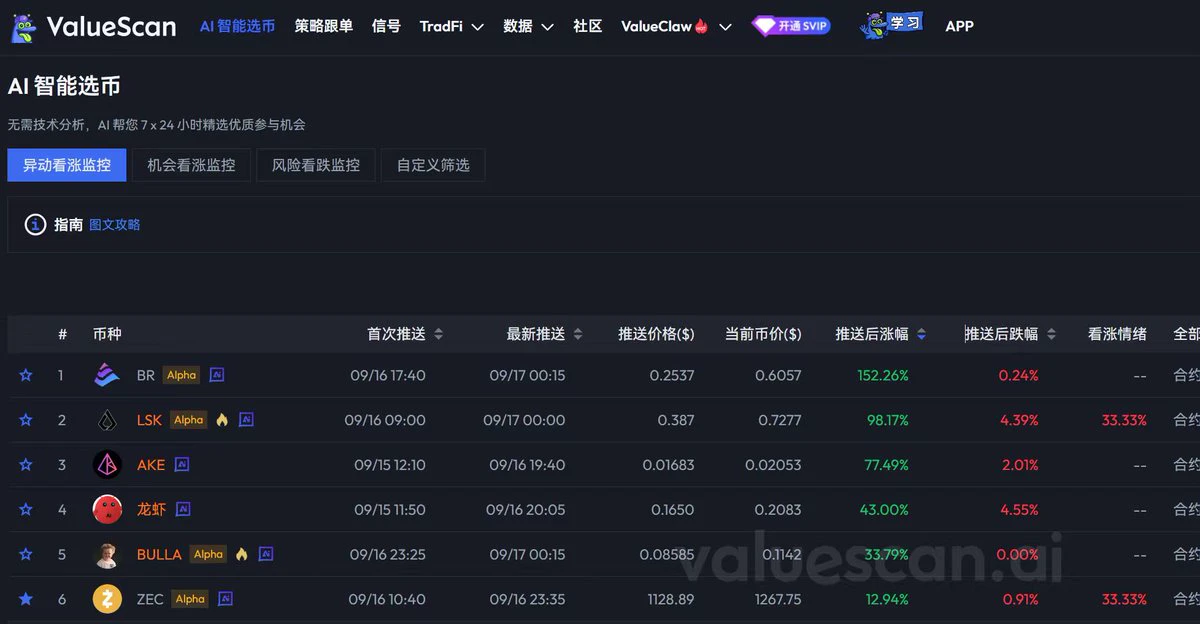
Task: Click the LSK coin logo
Action: point(107,420)
